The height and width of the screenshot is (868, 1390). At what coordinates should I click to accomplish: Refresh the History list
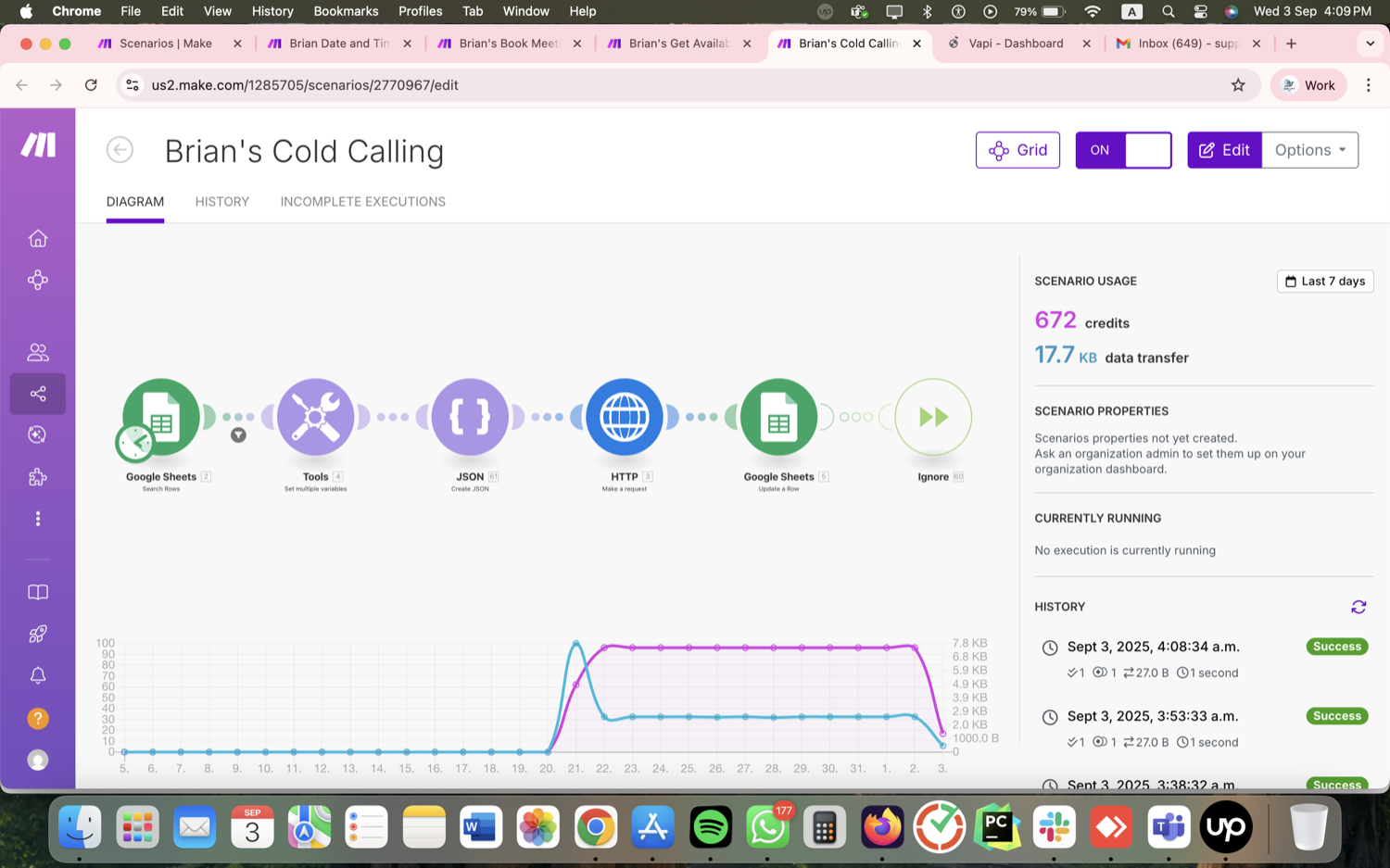(x=1358, y=607)
